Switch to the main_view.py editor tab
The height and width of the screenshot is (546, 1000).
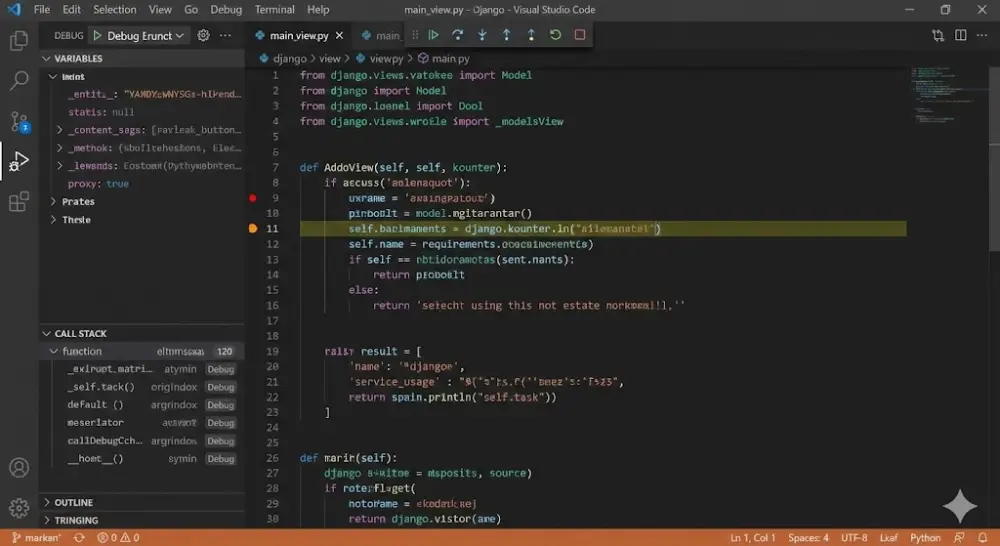tap(299, 36)
